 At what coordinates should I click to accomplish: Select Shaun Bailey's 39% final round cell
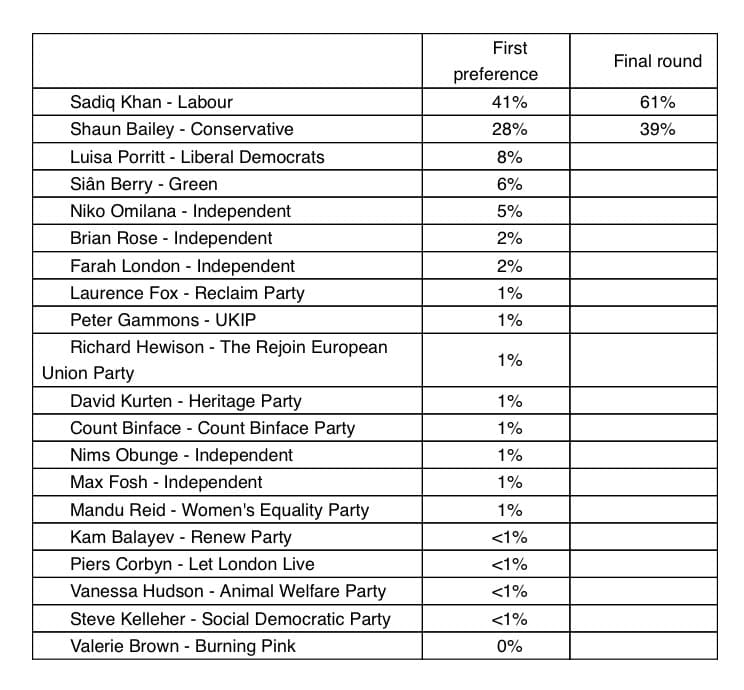click(643, 129)
